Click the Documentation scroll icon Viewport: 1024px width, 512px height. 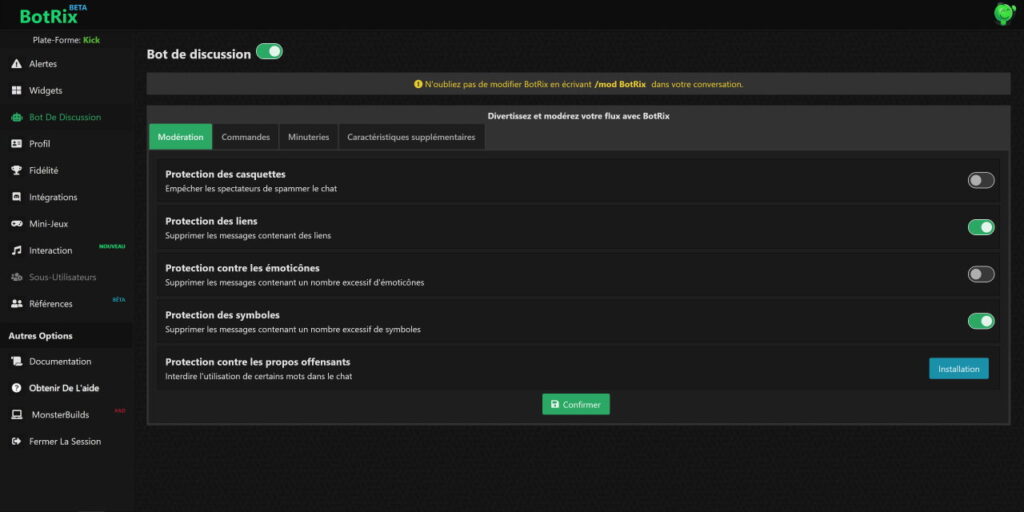tap(17, 361)
